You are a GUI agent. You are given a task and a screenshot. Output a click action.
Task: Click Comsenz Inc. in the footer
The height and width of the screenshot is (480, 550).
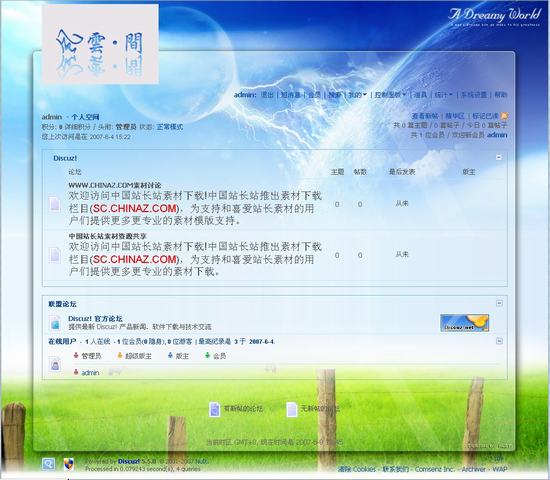pyautogui.click(x=435, y=469)
